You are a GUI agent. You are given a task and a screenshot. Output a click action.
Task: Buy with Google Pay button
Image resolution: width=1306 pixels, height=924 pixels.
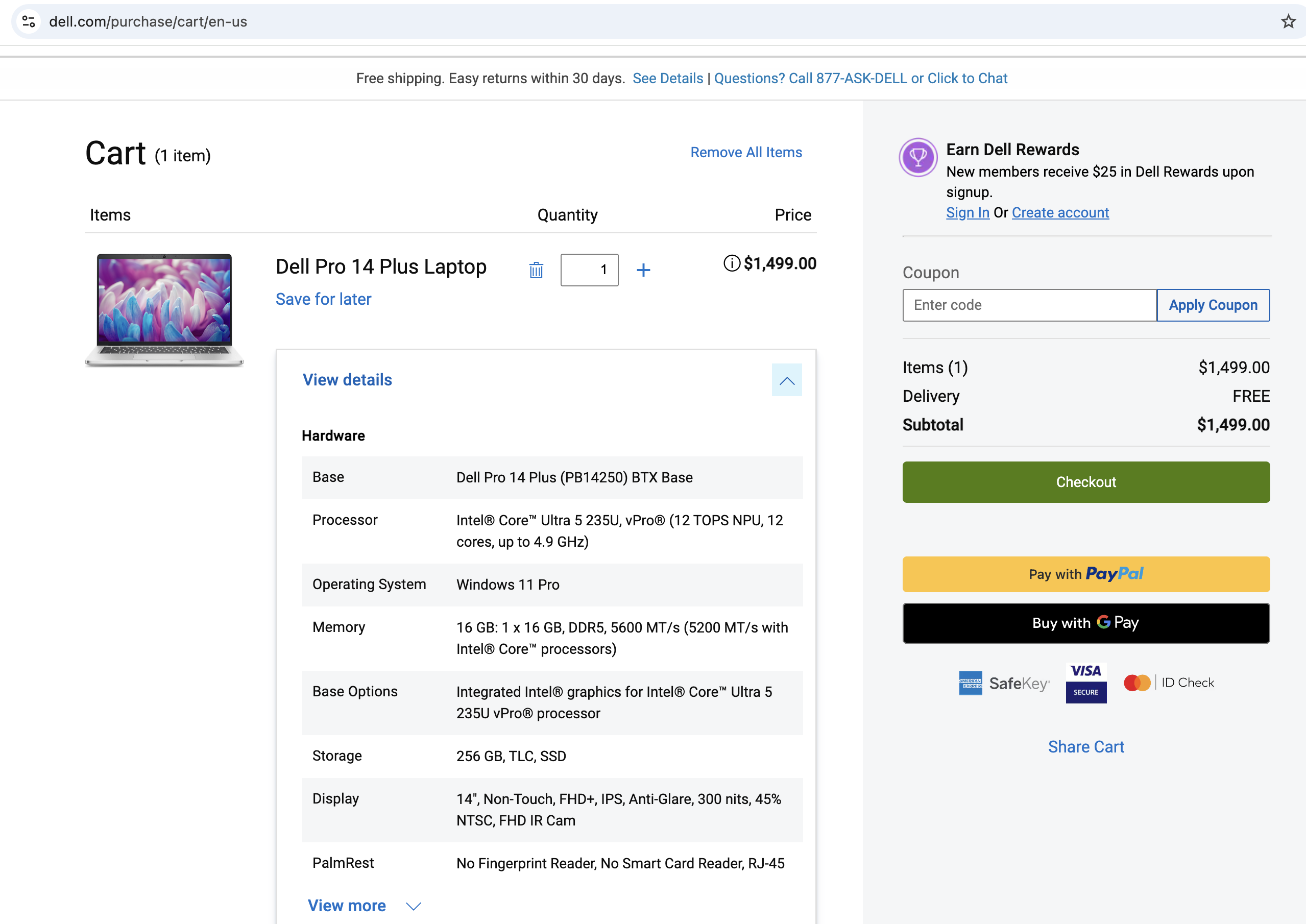point(1085,623)
